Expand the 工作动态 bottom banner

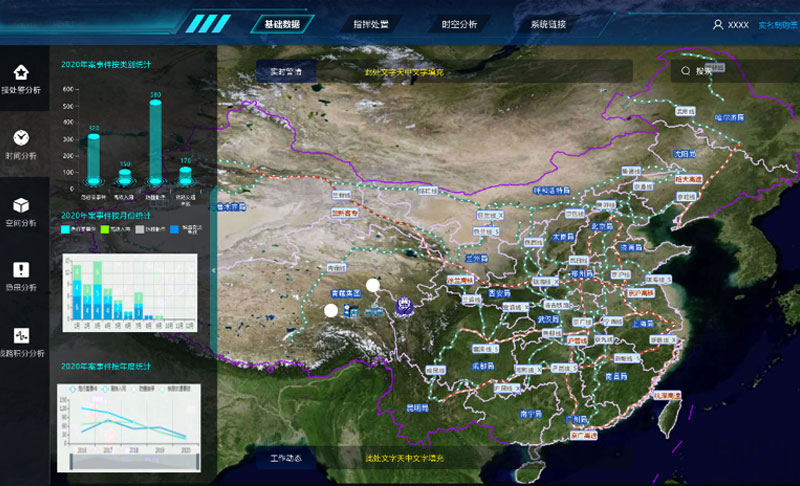pos(285,458)
